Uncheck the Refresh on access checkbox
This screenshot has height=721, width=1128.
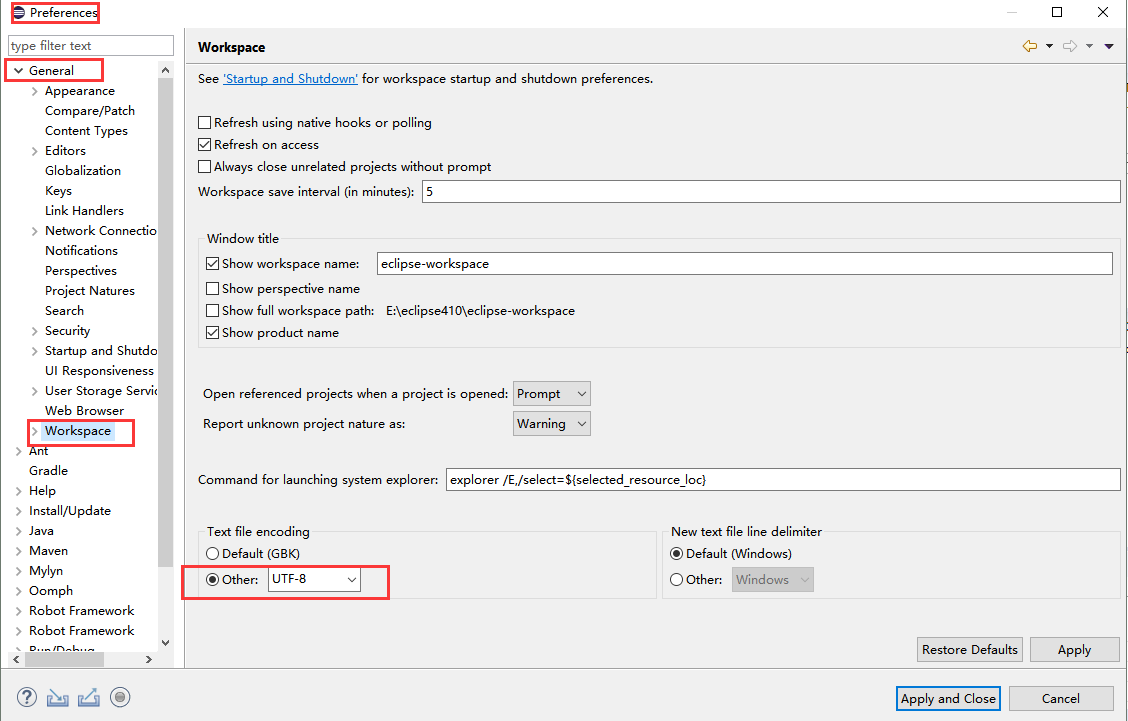pos(205,145)
